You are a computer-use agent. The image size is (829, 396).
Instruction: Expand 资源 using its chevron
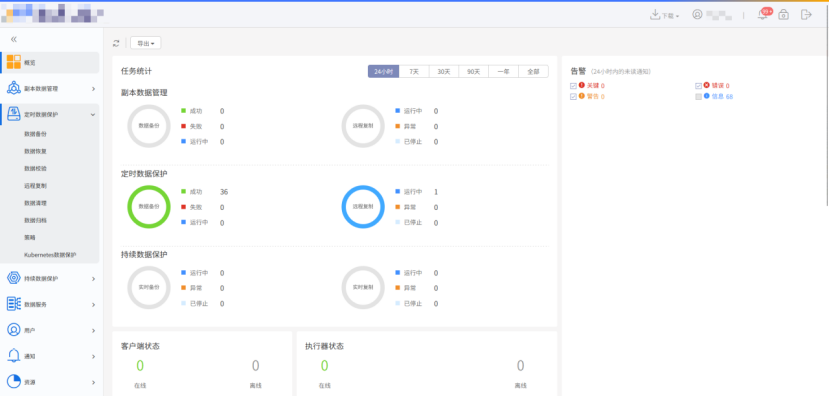(93, 382)
